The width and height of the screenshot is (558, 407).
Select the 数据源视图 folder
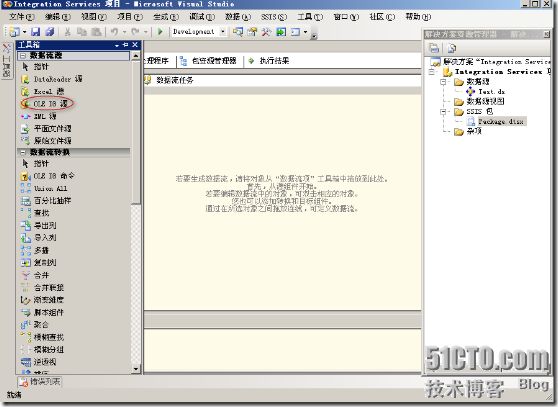[x=479, y=101]
